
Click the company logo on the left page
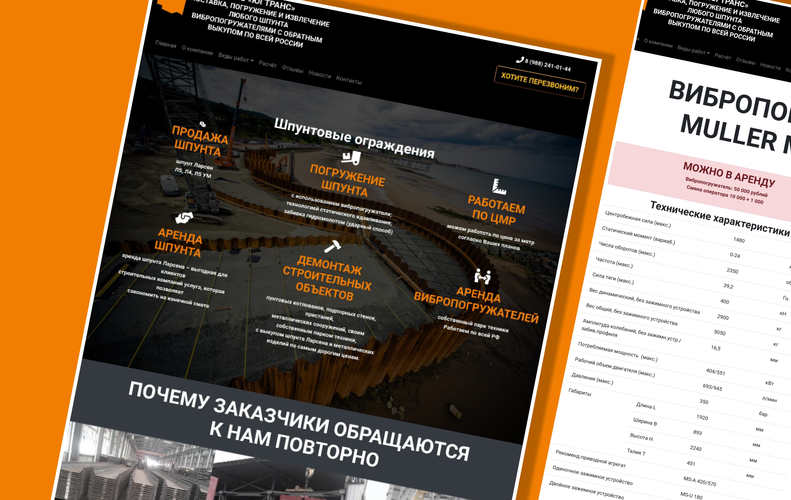[173, 8]
